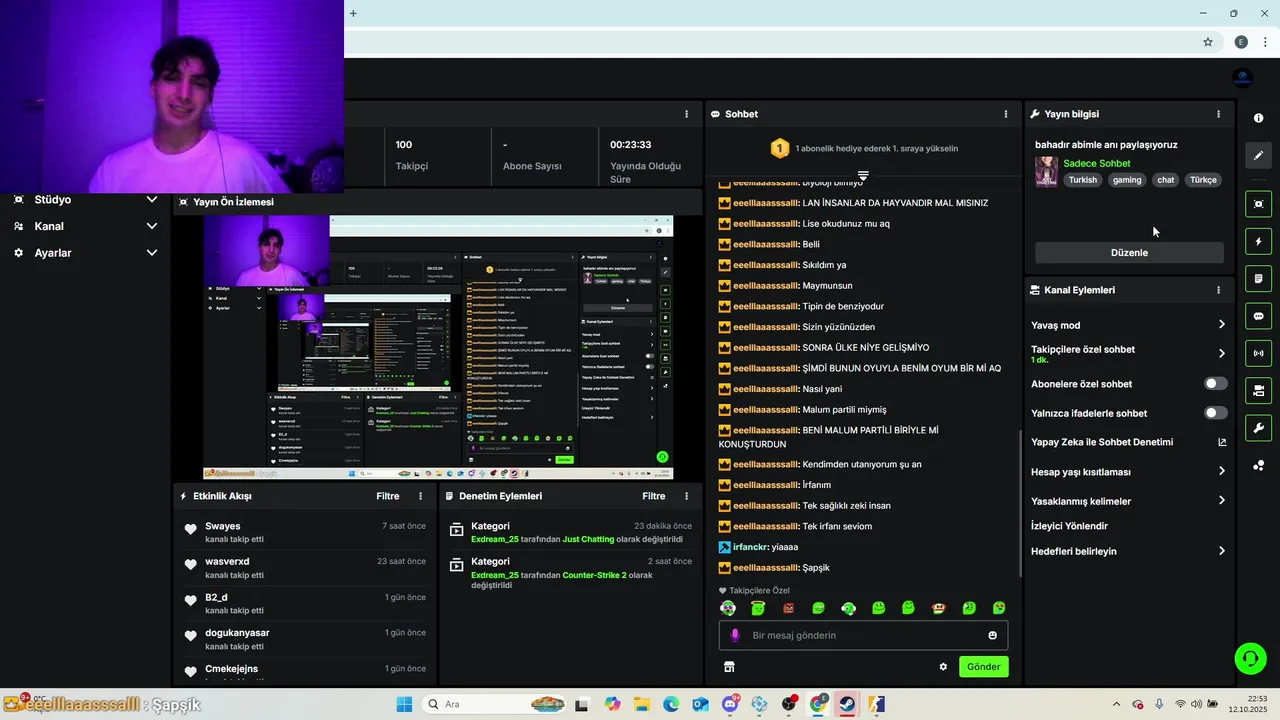Click the Turkish tag
Image resolution: width=1280 pixels, height=720 pixels.
pos(1082,180)
